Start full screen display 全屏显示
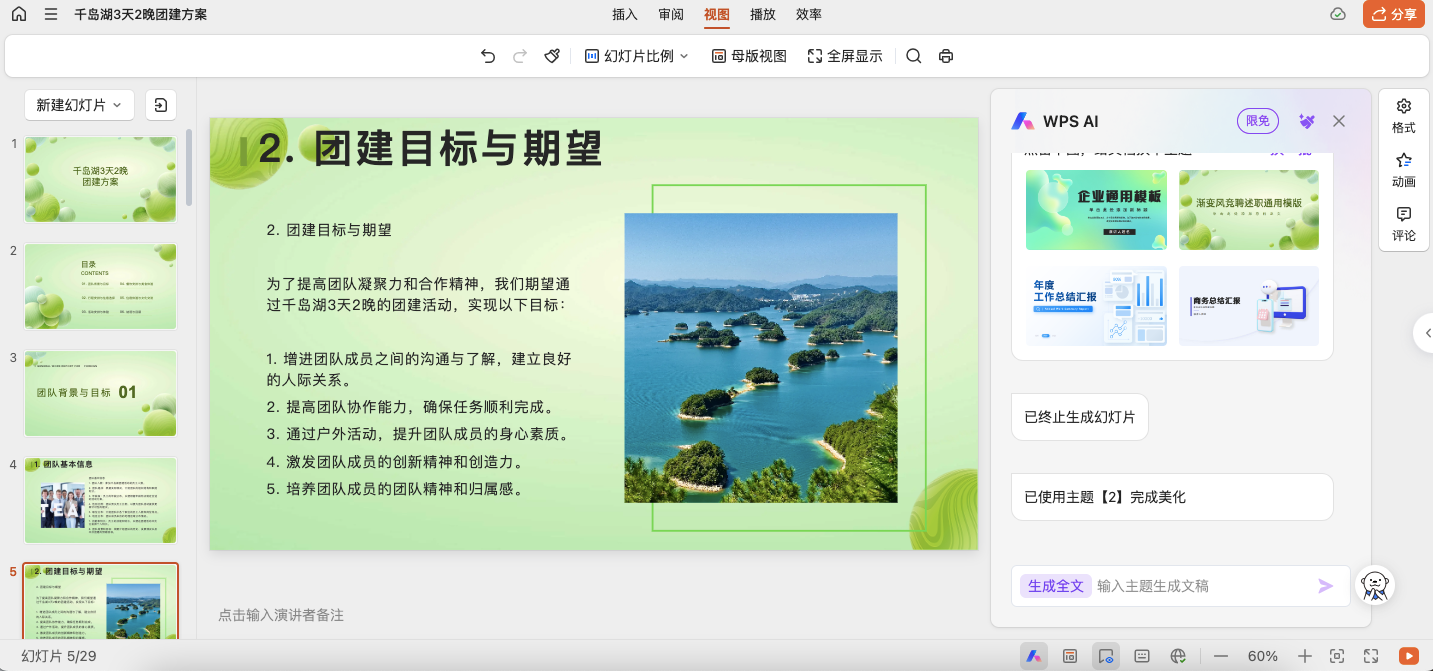 844,56
